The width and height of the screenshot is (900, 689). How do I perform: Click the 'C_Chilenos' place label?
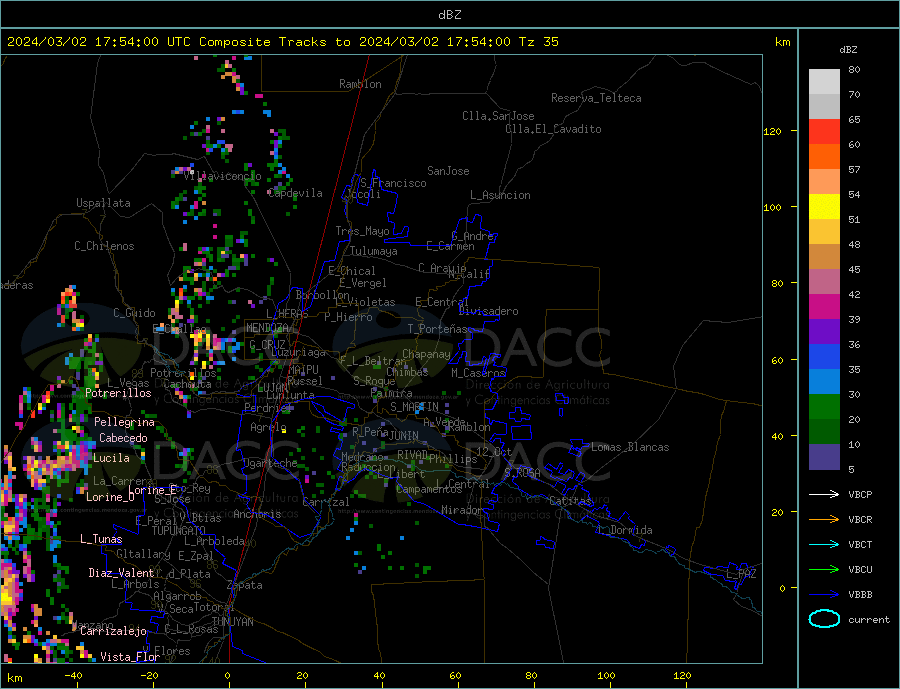pyautogui.click(x=104, y=246)
